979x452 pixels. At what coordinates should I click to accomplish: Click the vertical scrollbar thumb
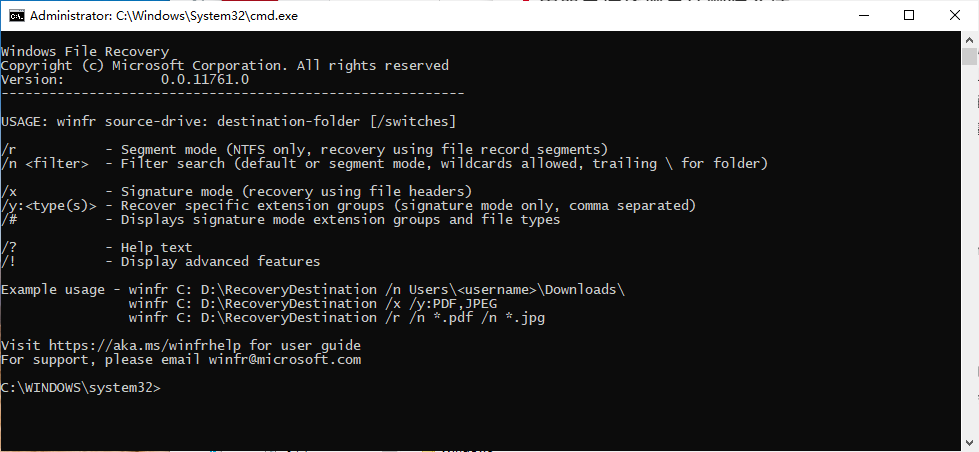click(969, 56)
